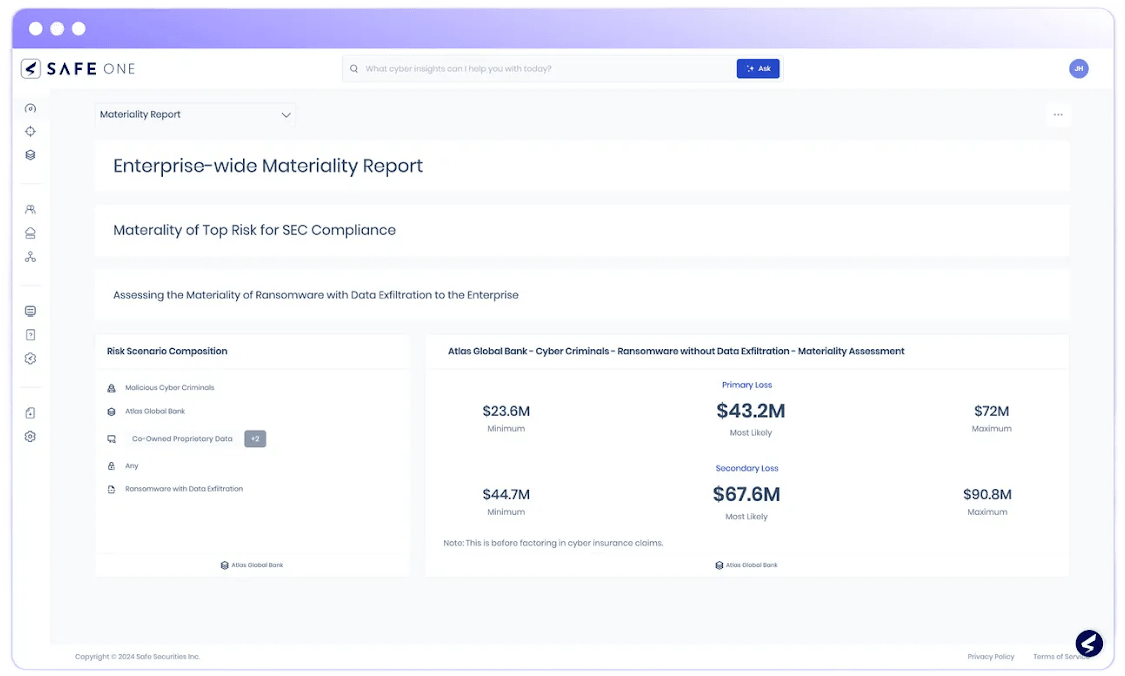The height and width of the screenshot is (676, 1125).
Task: Select the Malicious Cyber Criminals text
Action: [x=169, y=388]
